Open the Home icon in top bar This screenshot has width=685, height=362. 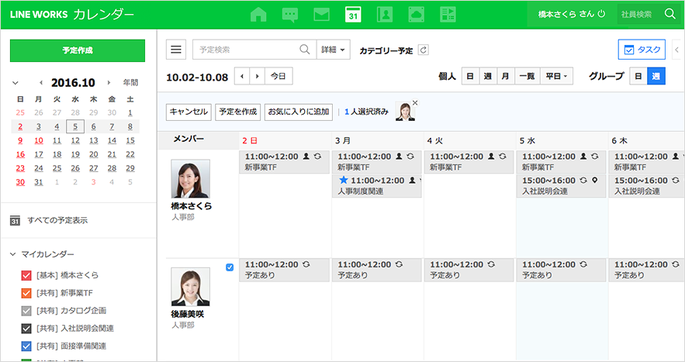pyautogui.click(x=258, y=14)
